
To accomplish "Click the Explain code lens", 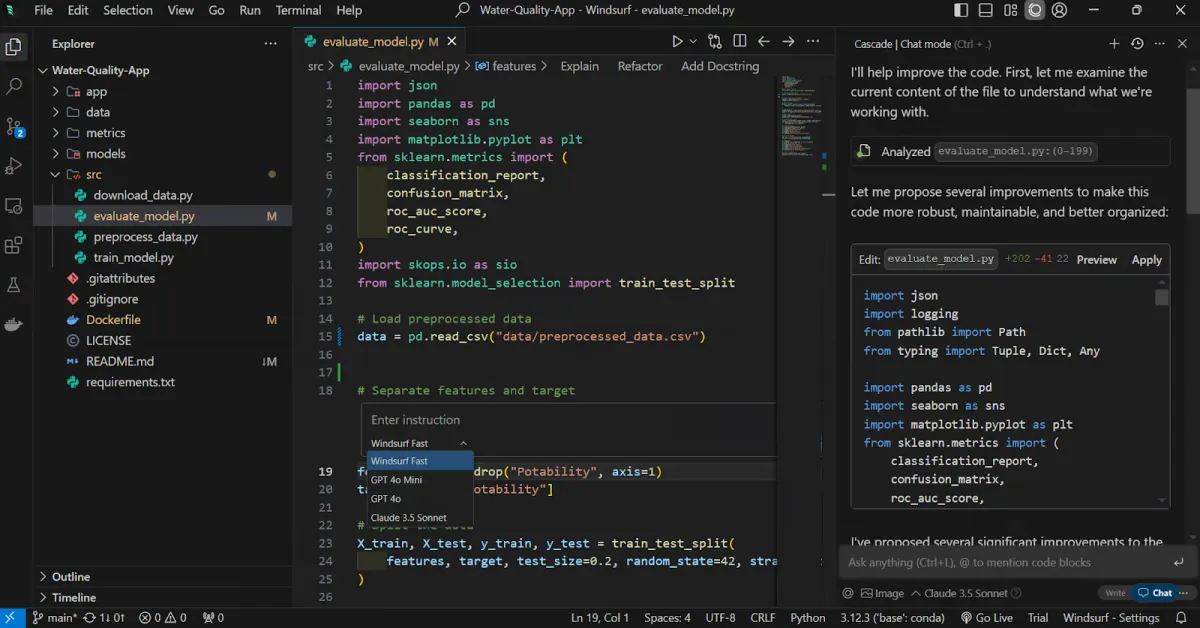I will click(580, 66).
